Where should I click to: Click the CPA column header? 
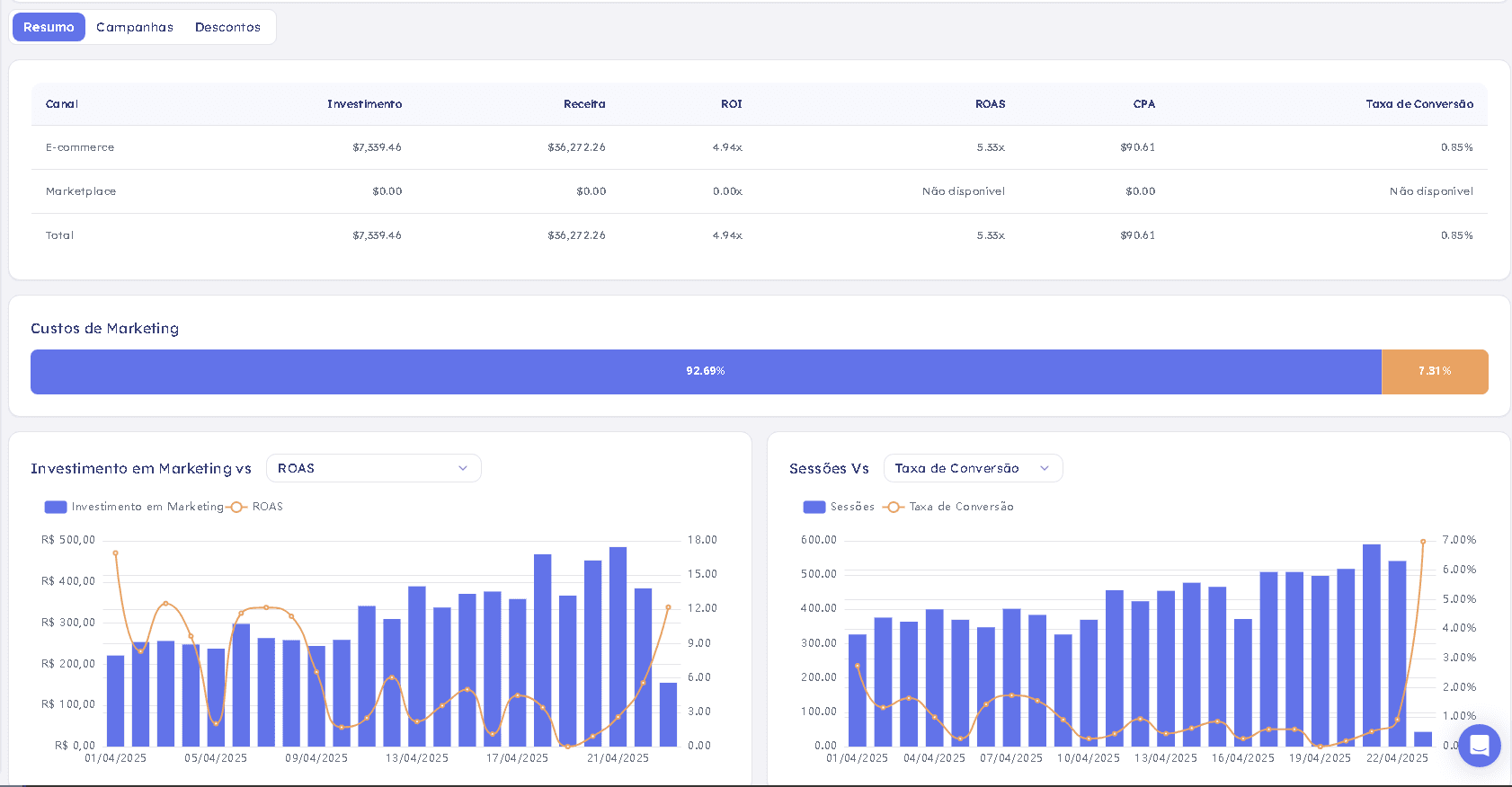coord(1144,104)
